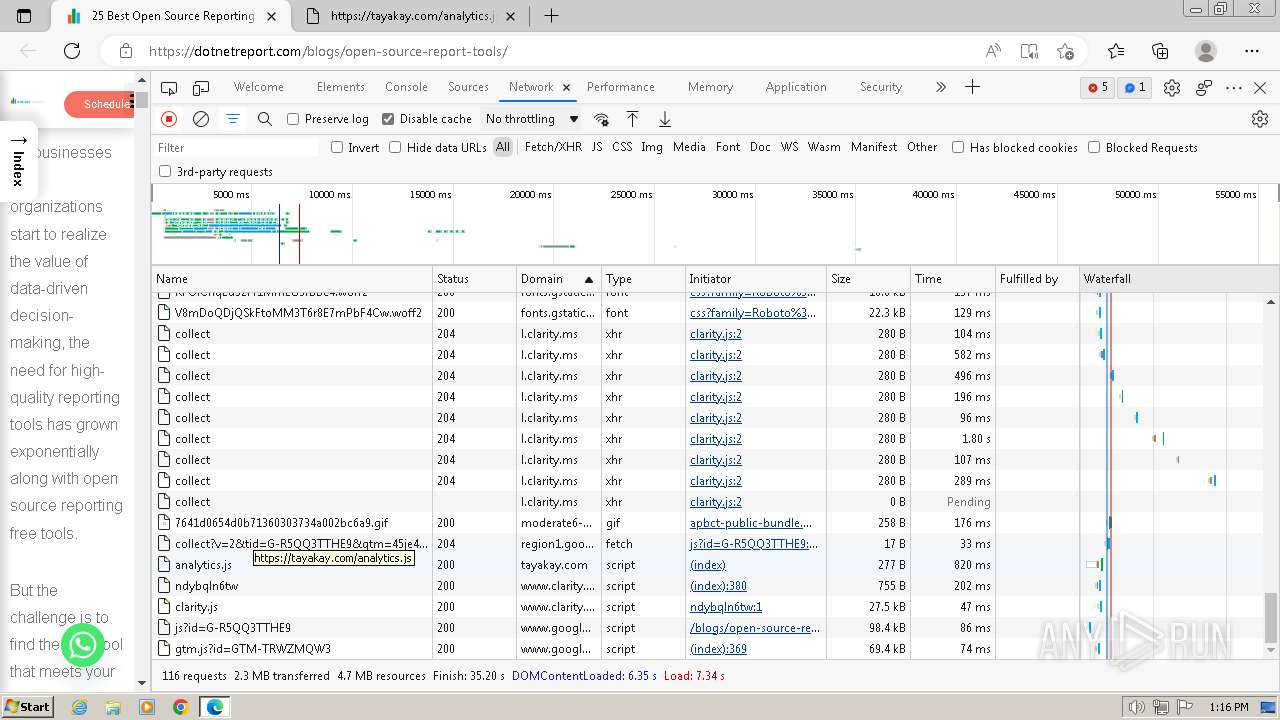Expand more DevTools tabs chevron

click(x=940, y=88)
